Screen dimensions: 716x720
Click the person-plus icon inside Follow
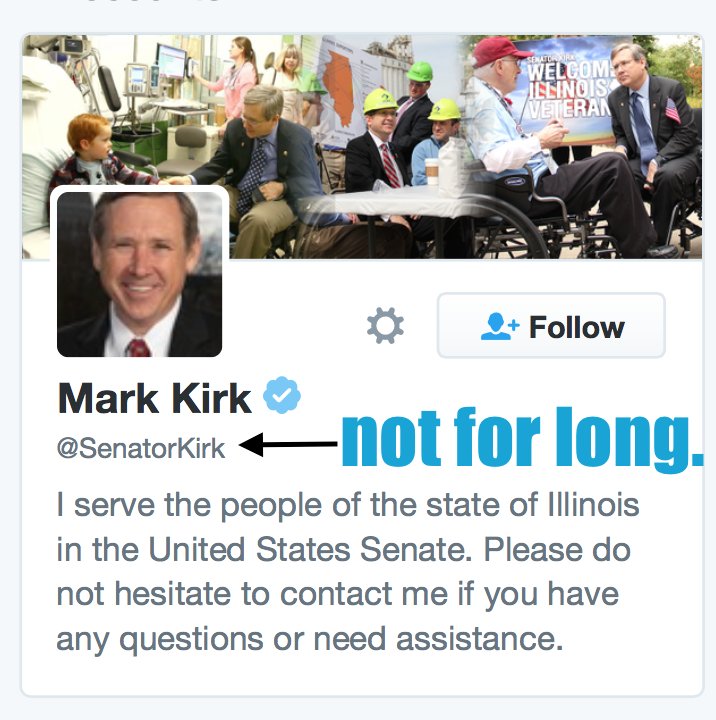click(499, 326)
